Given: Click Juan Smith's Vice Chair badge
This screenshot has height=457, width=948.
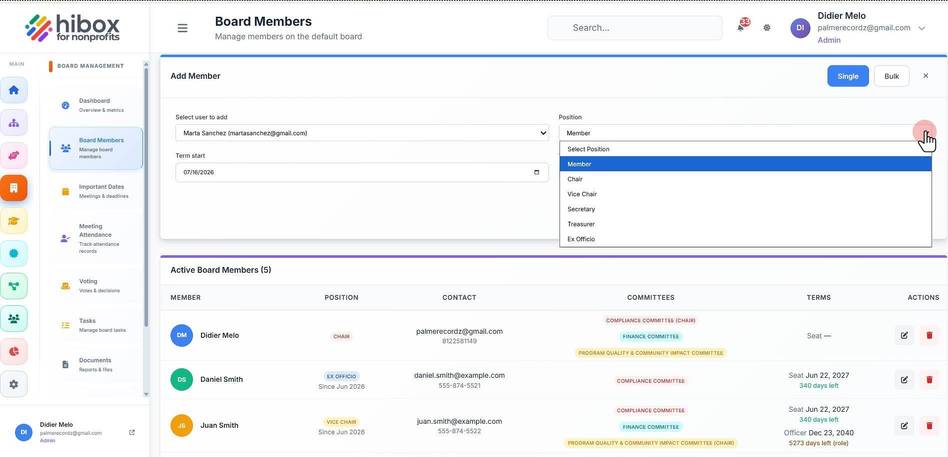Looking at the screenshot, I should point(342,422).
